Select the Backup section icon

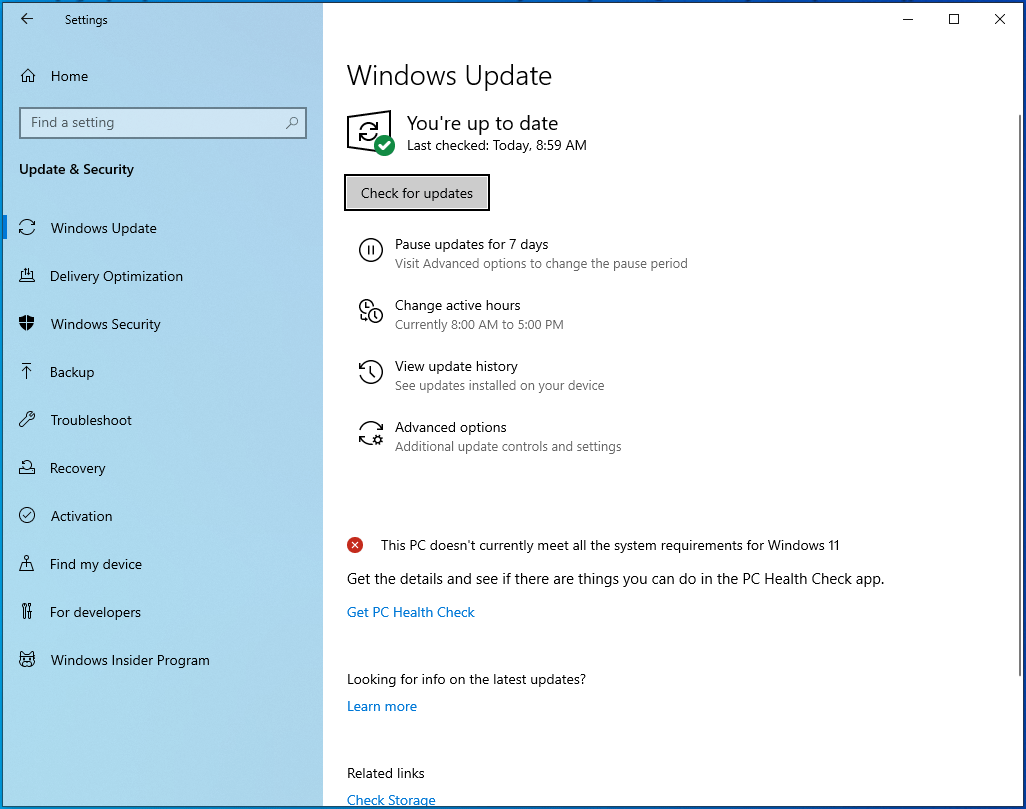[29, 372]
